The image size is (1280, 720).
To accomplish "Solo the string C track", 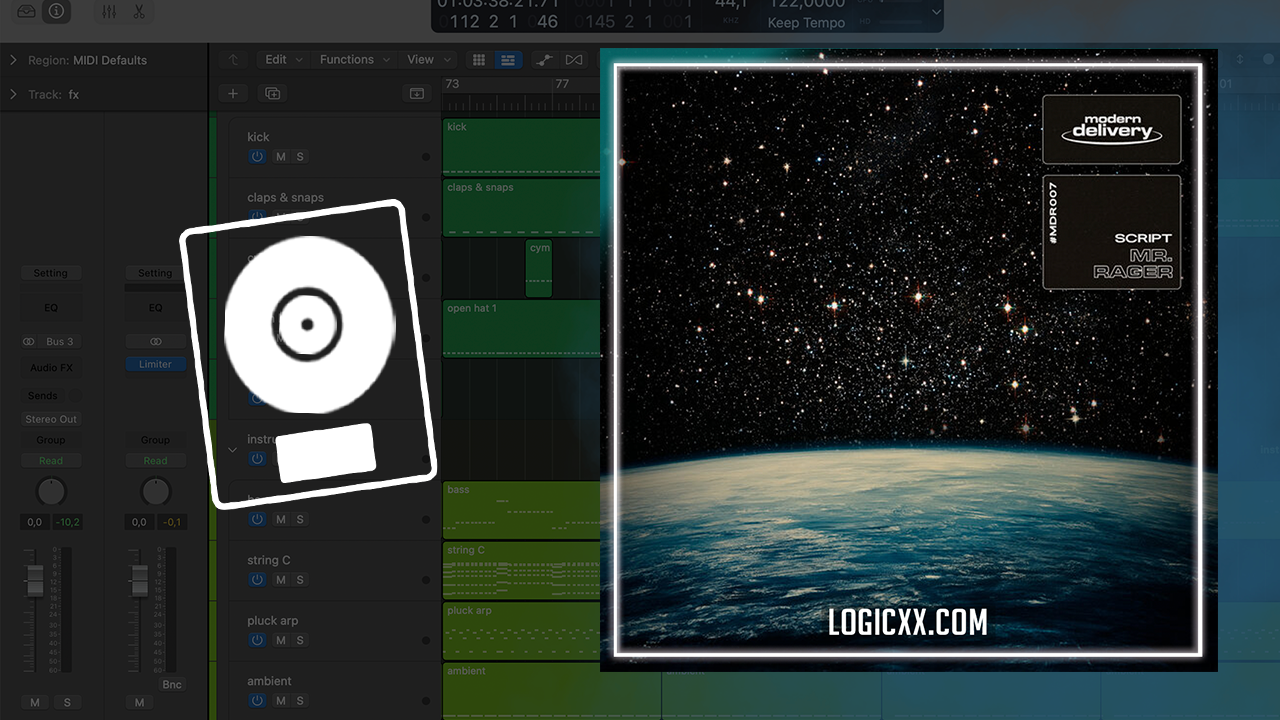I will [x=300, y=580].
